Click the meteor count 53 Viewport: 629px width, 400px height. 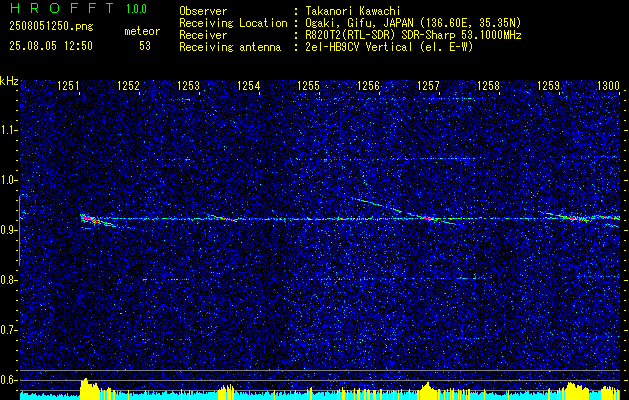tap(145, 46)
